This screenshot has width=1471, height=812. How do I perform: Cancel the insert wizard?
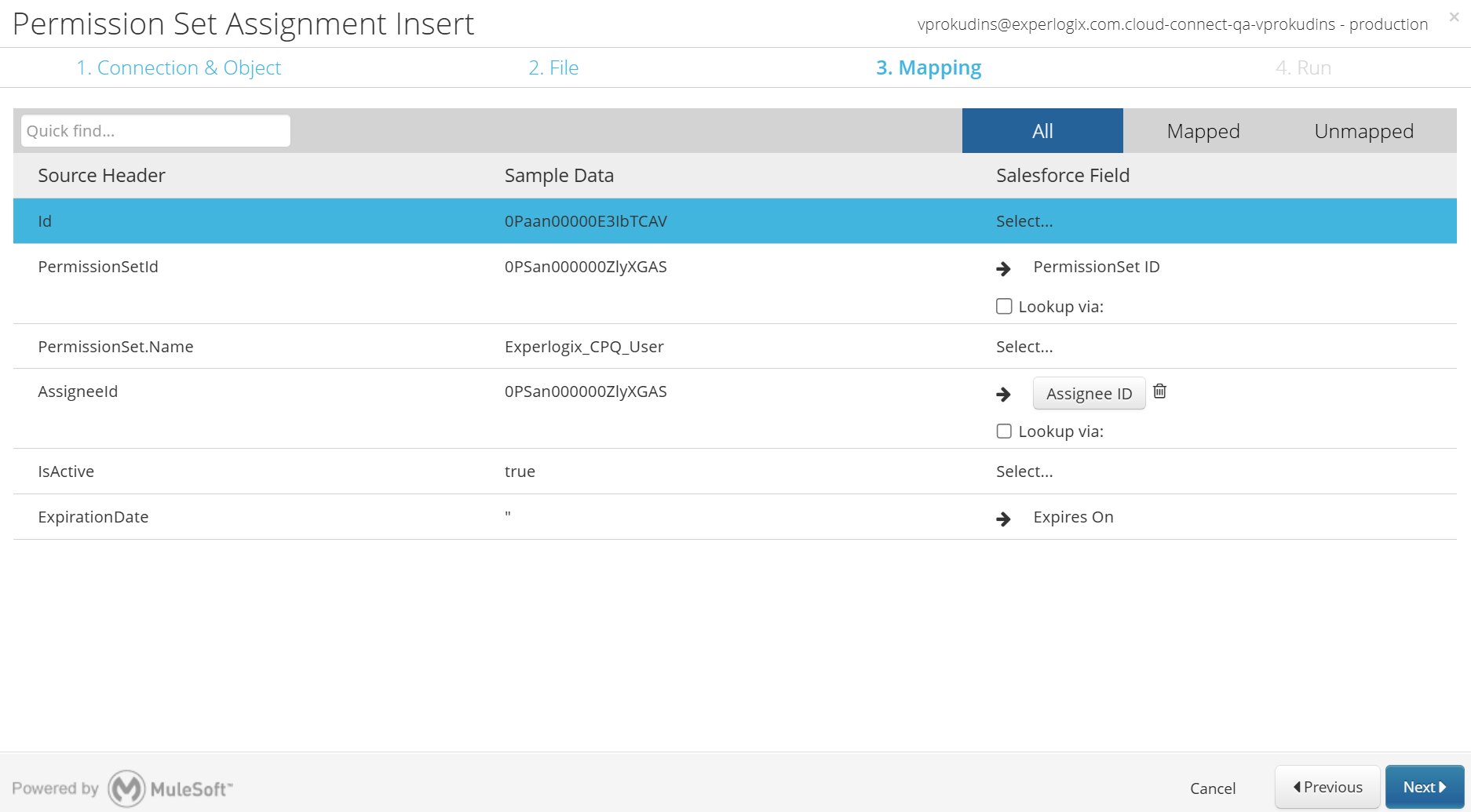point(1213,788)
